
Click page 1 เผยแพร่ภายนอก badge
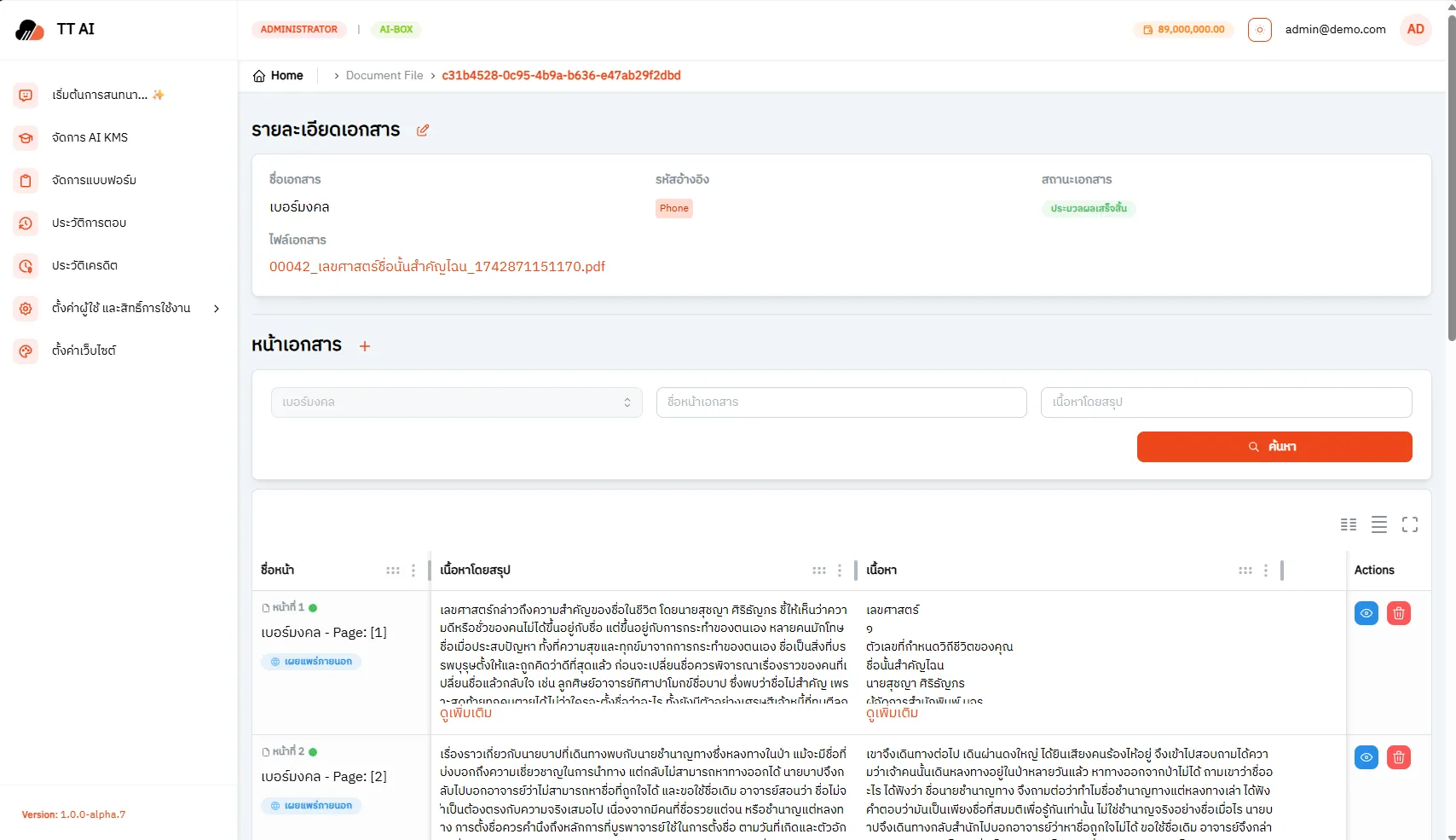coord(311,662)
